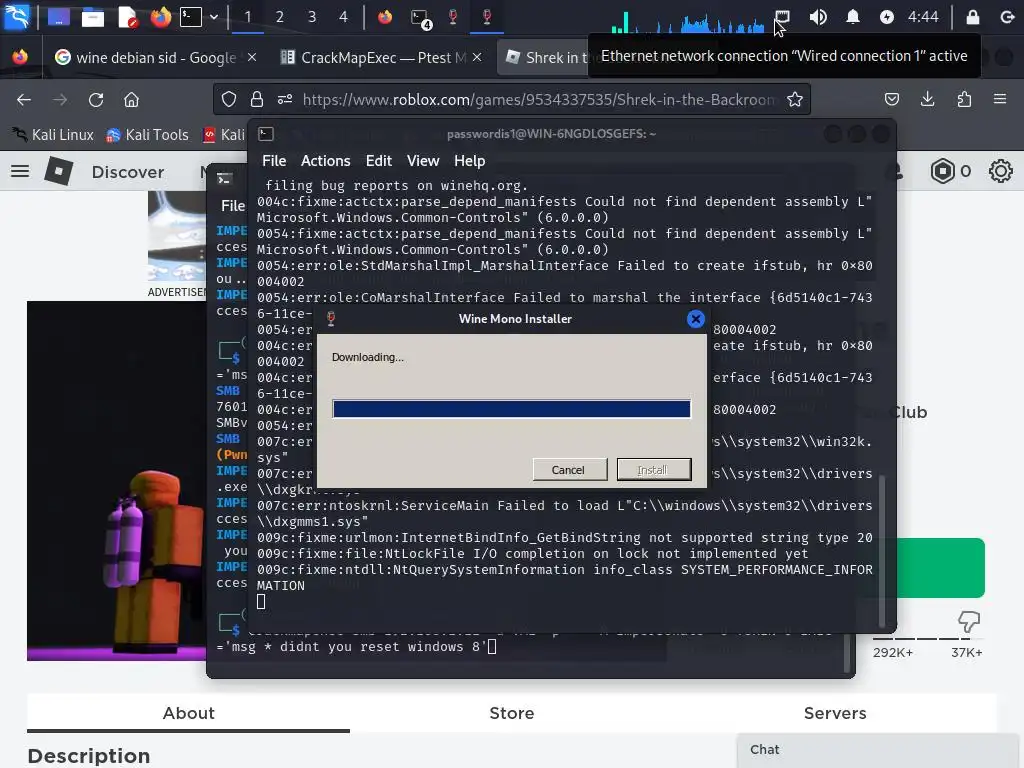Viewport: 1024px width, 768px height.
Task: Focus the Firefox window in taskbar
Action: coord(385,17)
